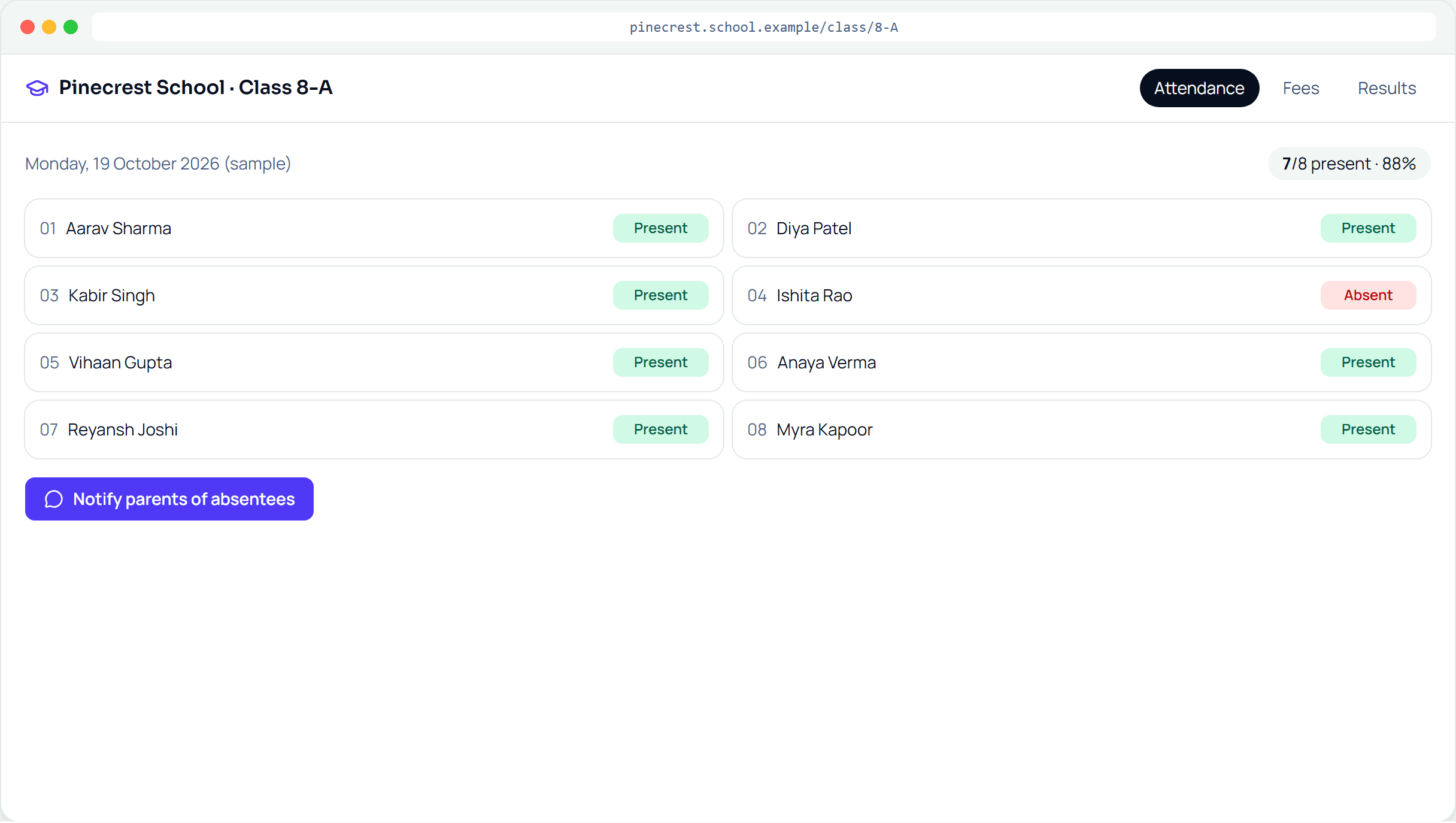
Task: Toggle Myra Kapoor's Present badge
Action: tap(1368, 429)
